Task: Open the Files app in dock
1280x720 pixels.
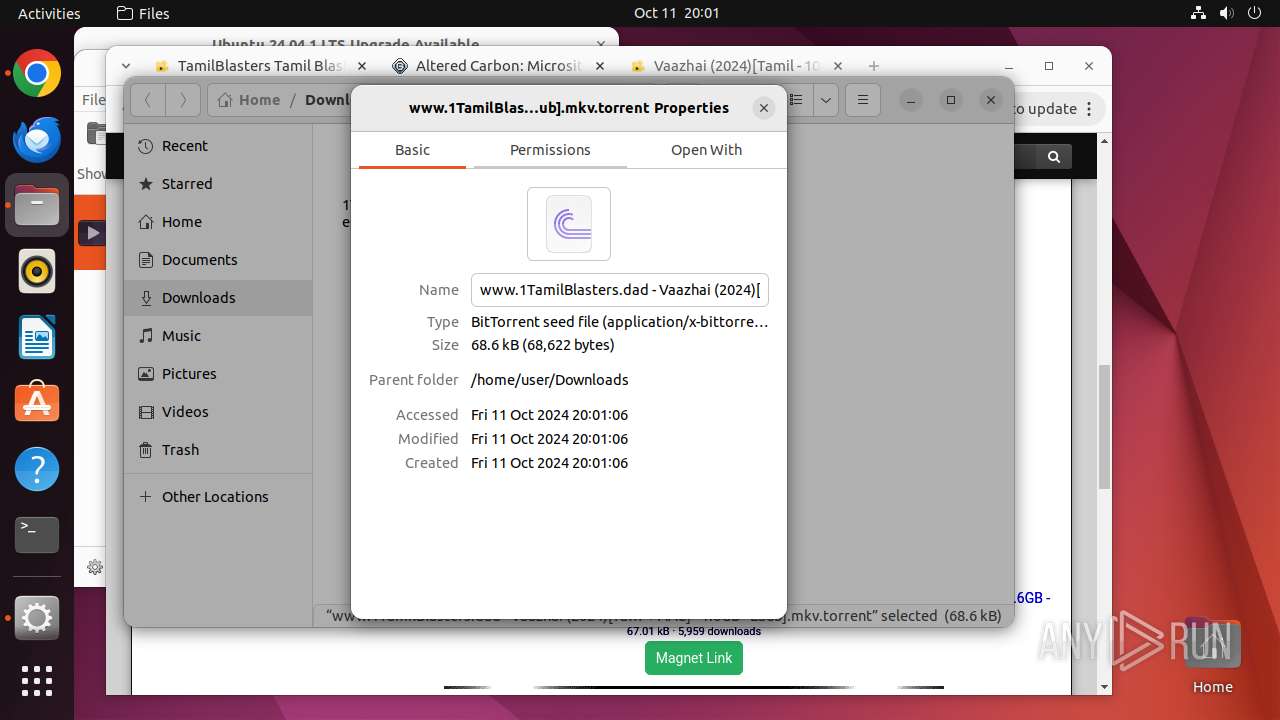Action: (37, 206)
